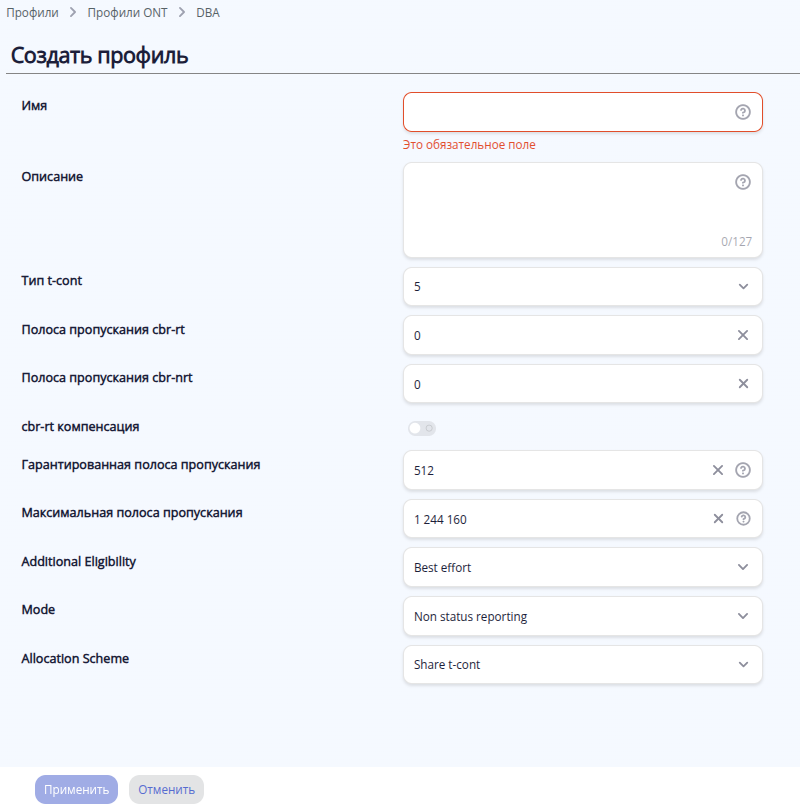Clear the cbr-rt bandwidth value
This screenshot has width=800, height=807.
[x=743, y=335]
